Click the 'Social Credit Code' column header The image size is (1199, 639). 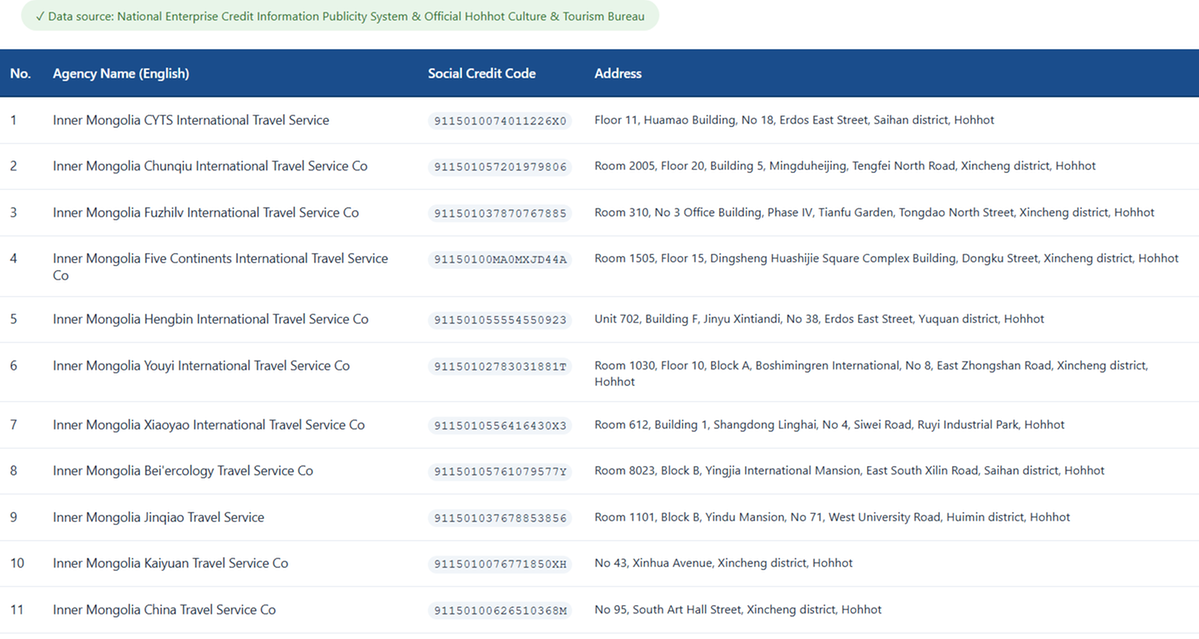[x=482, y=73]
